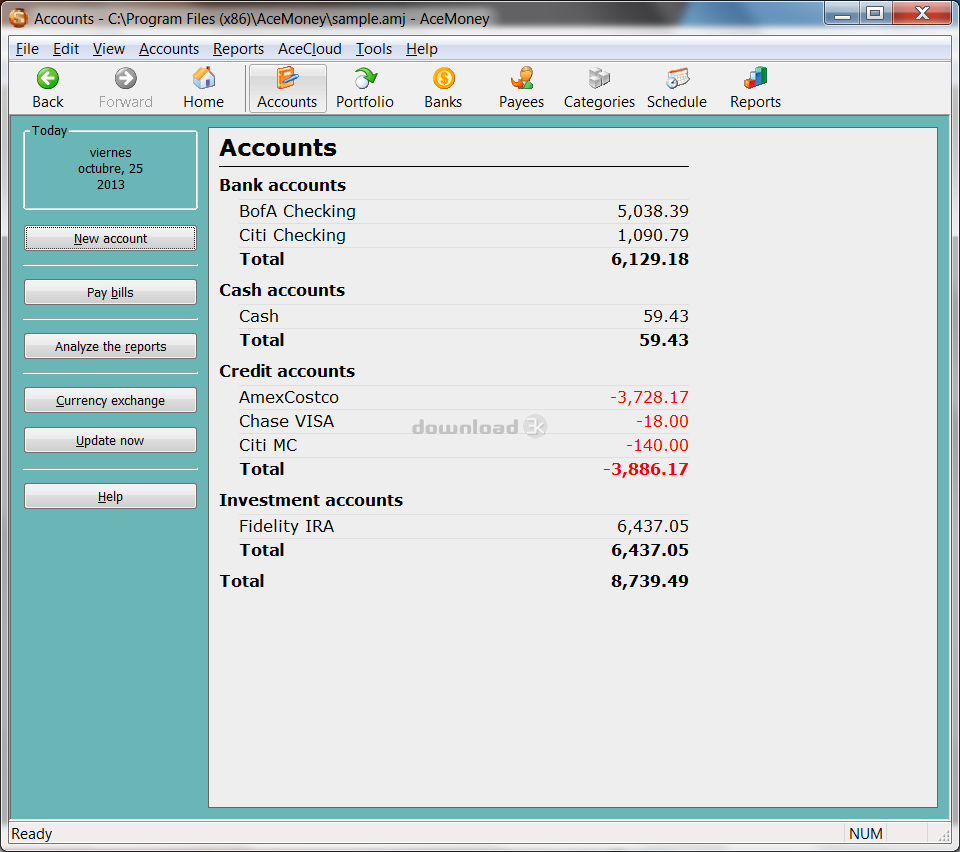Minimize the AceMoney window
960x852 pixels.
tap(842, 13)
